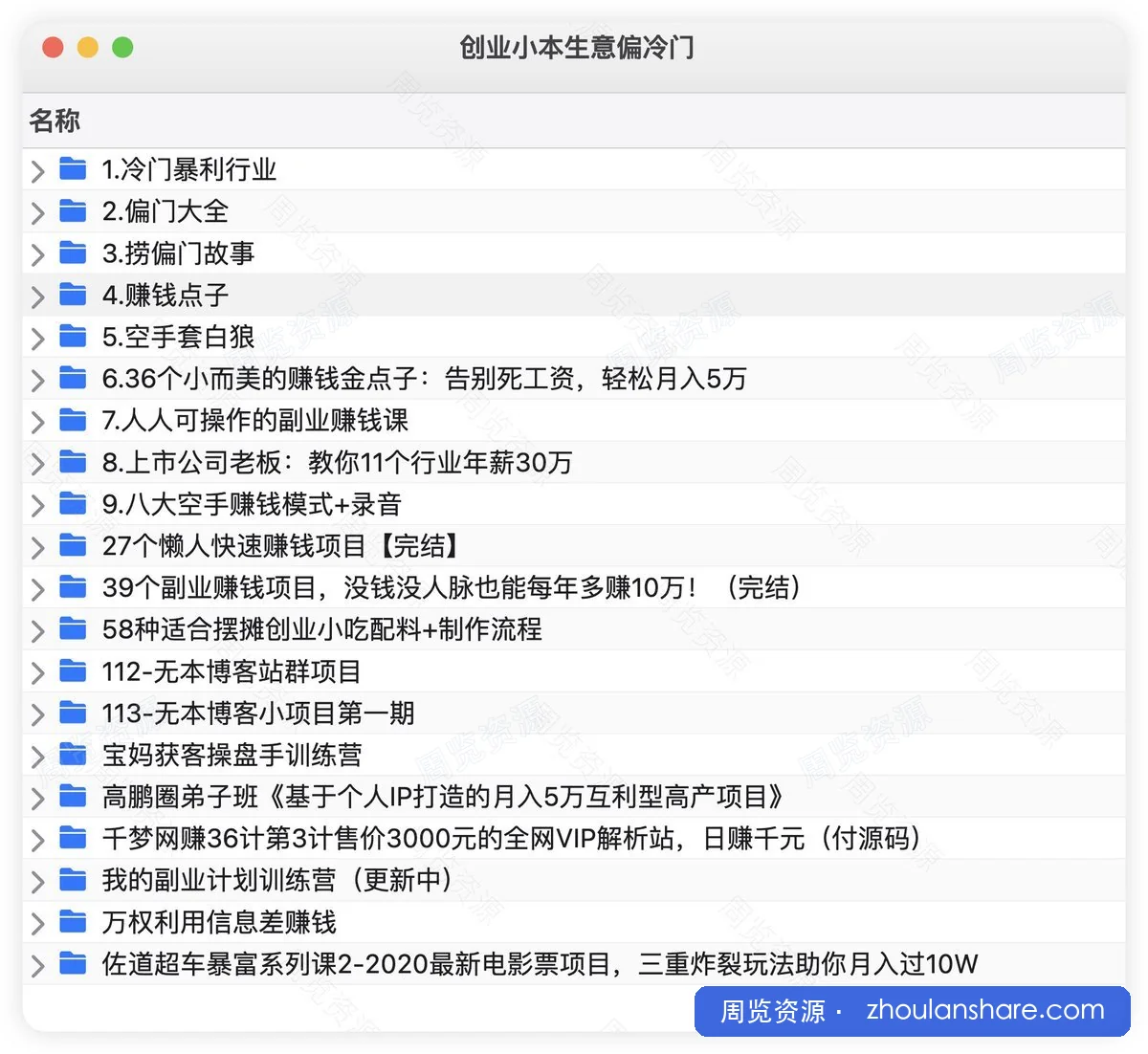Screen dimensions: 1148x1054
Task: Click the folder icon beside 3.捞偏门故事
Action: click(x=73, y=253)
